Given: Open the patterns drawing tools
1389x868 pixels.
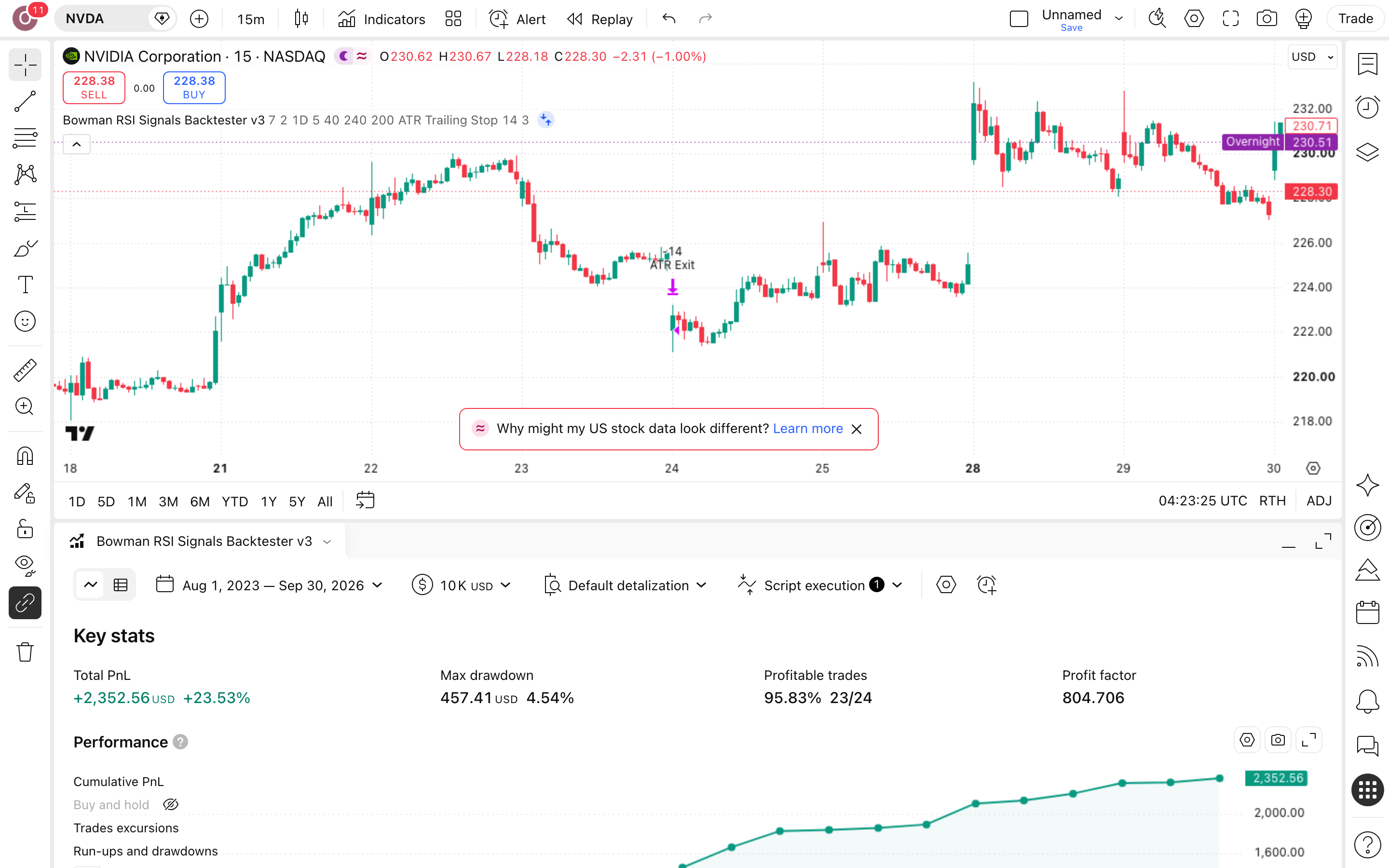Looking at the screenshot, I should [25, 175].
